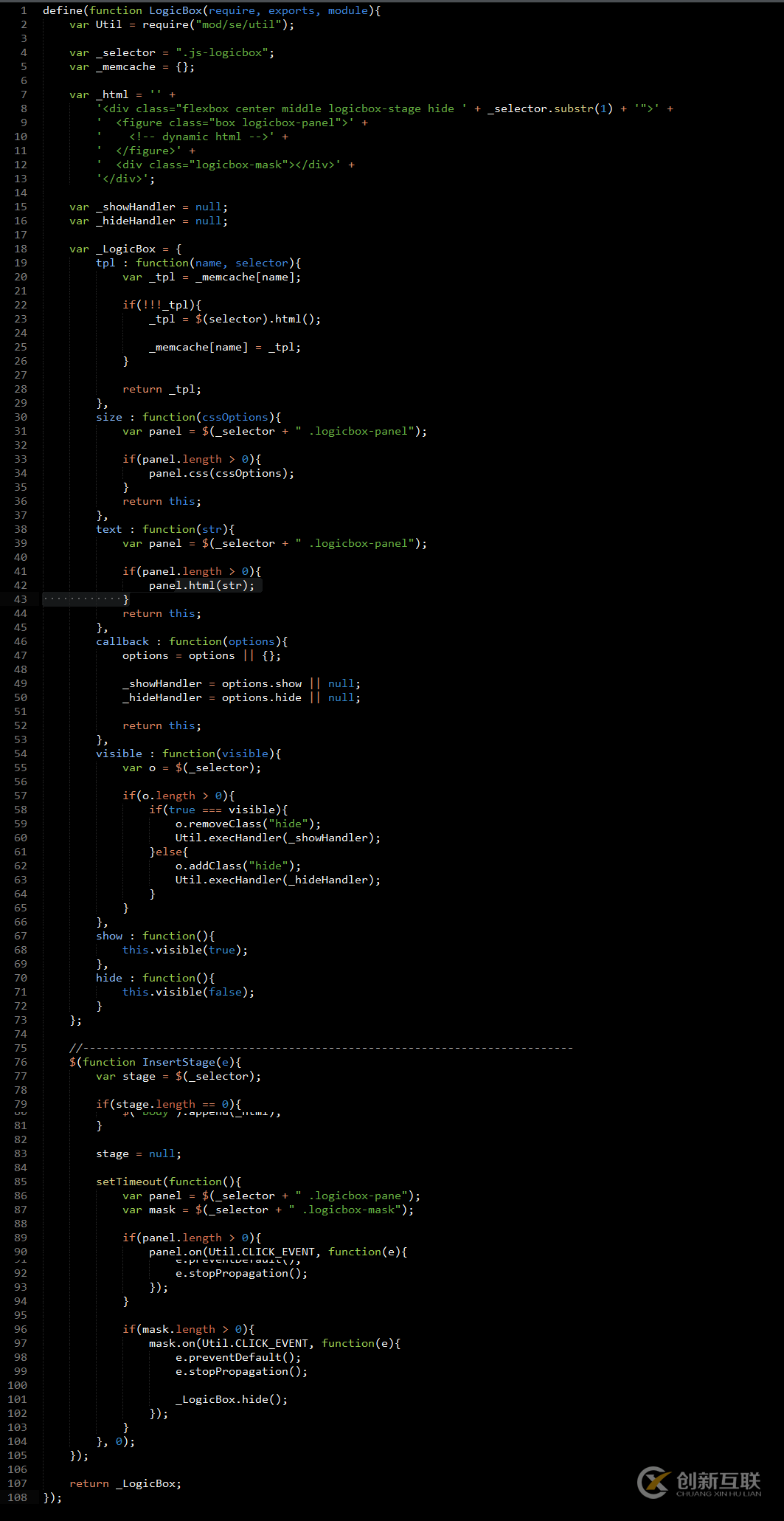The width and height of the screenshot is (784, 1521).
Task: Click the setTimeout call on line 85
Action: coord(128,1182)
